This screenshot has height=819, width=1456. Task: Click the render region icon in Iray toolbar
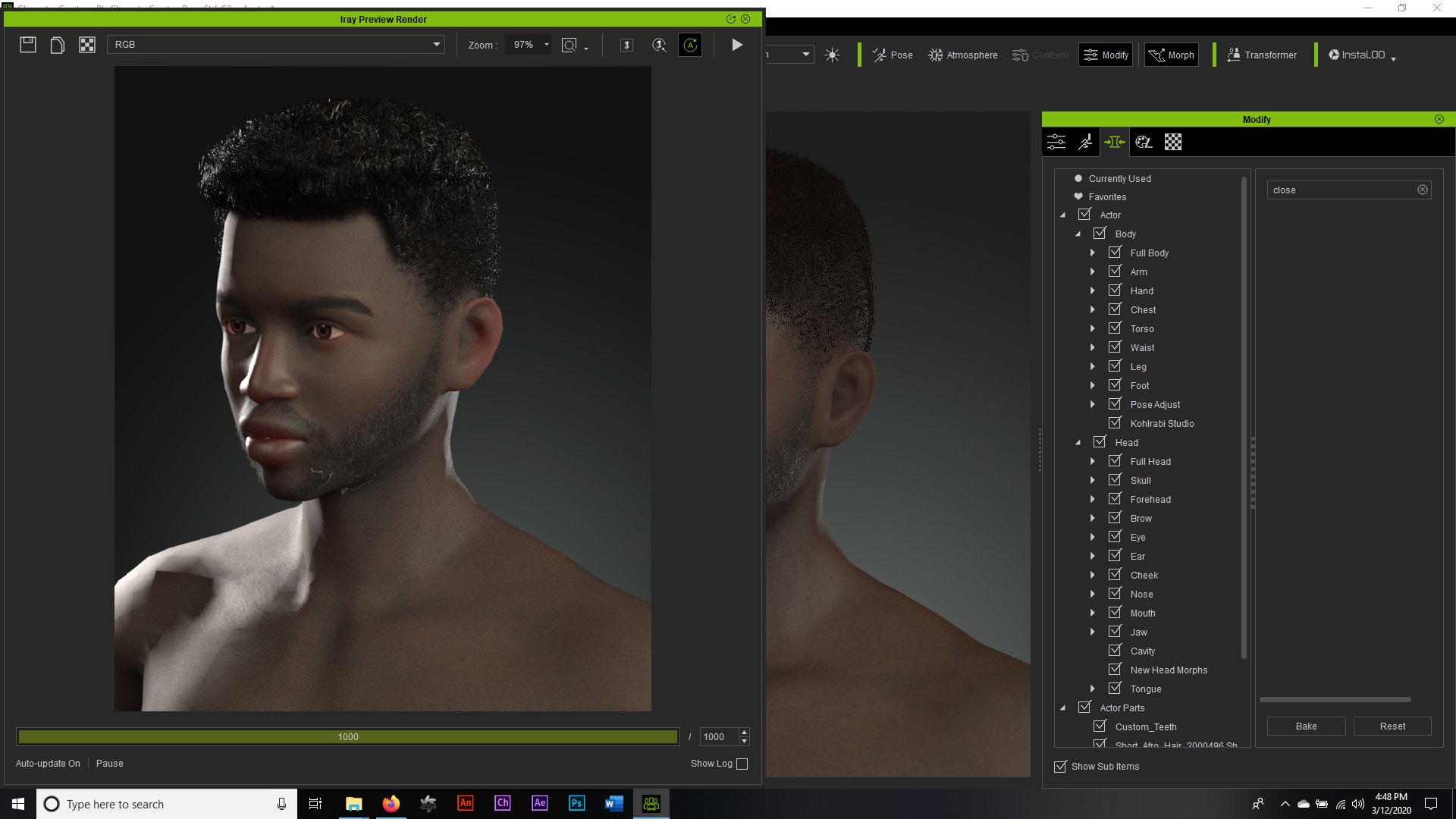(x=626, y=45)
